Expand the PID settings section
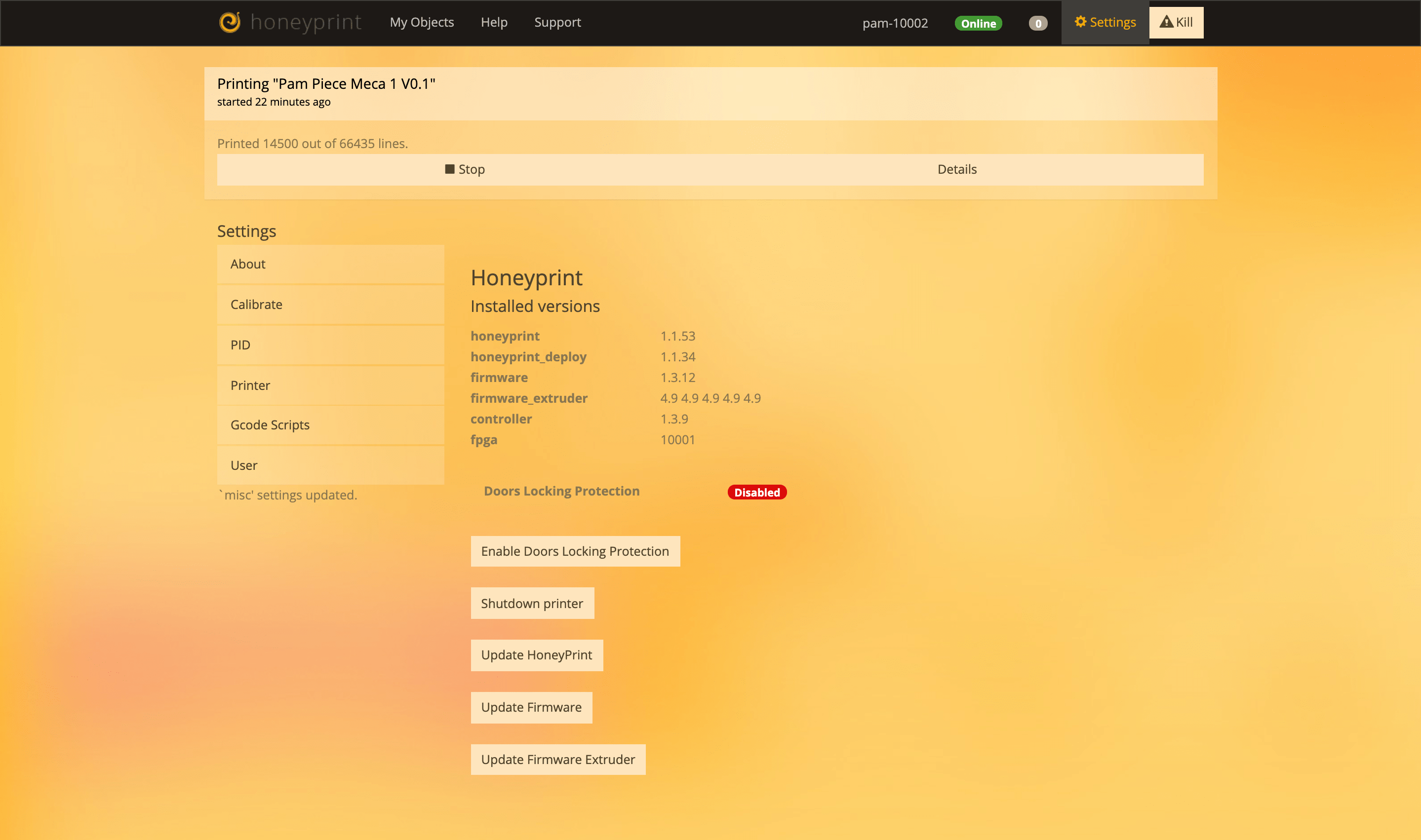 click(x=330, y=344)
